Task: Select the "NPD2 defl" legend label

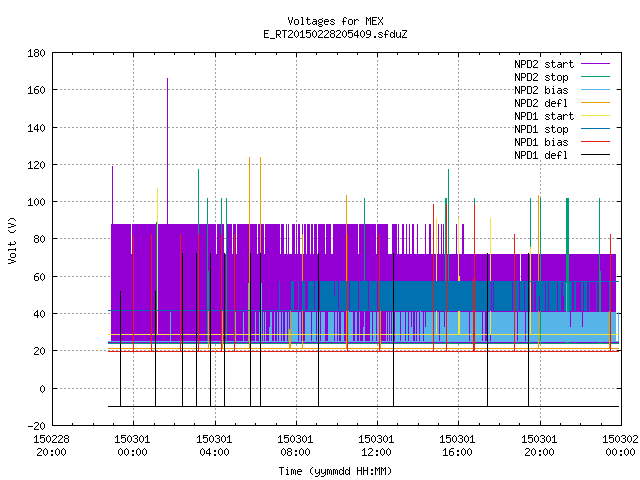Action: point(541,103)
